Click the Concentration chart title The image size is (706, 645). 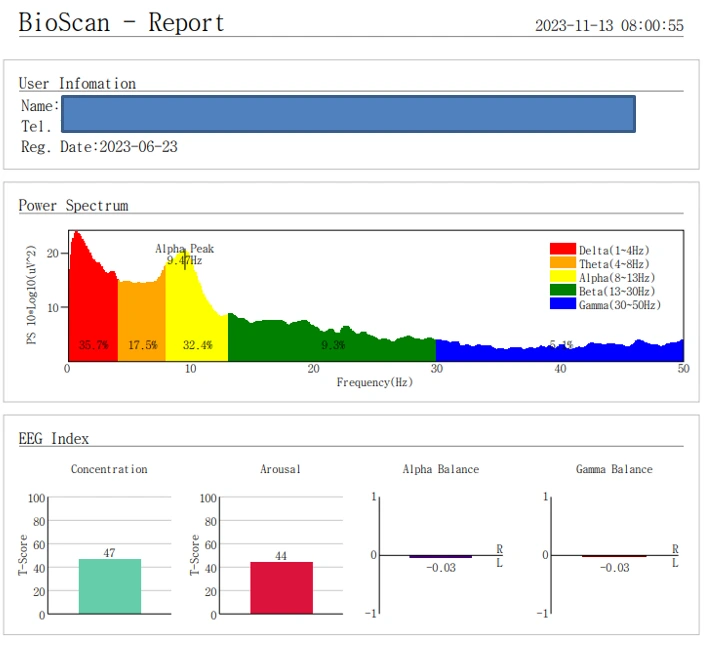pyautogui.click(x=109, y=469)
